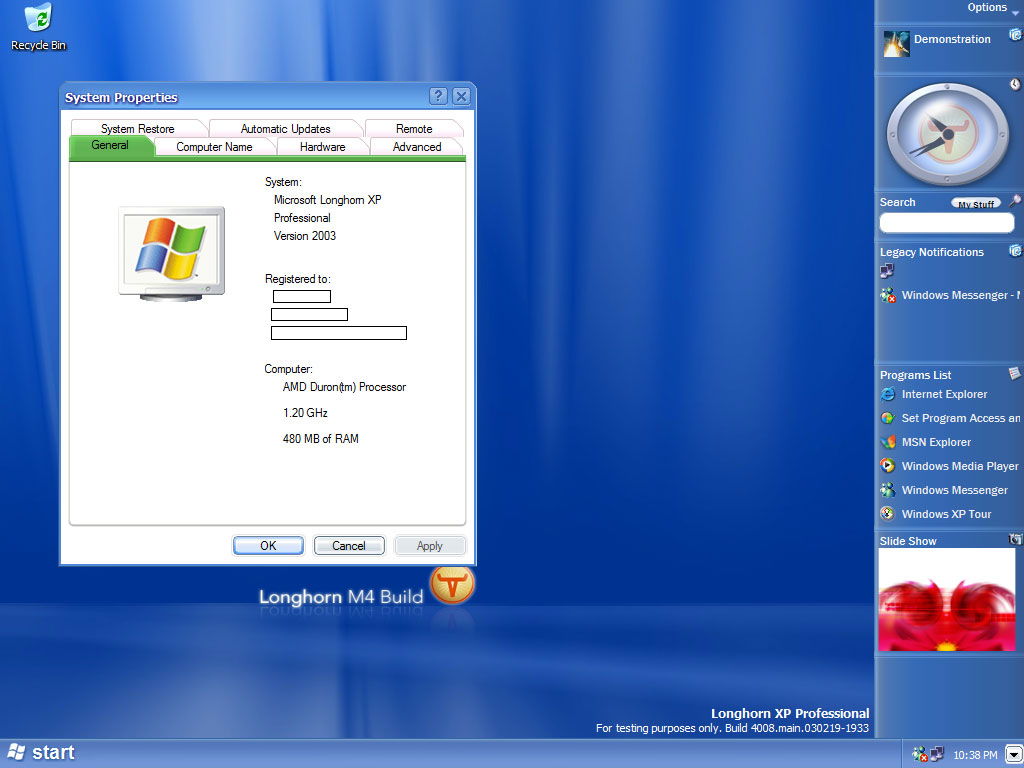Screen dimensions: 1024x768
Task: Click the Windows monitor logo image
Action: coord(172,254)
